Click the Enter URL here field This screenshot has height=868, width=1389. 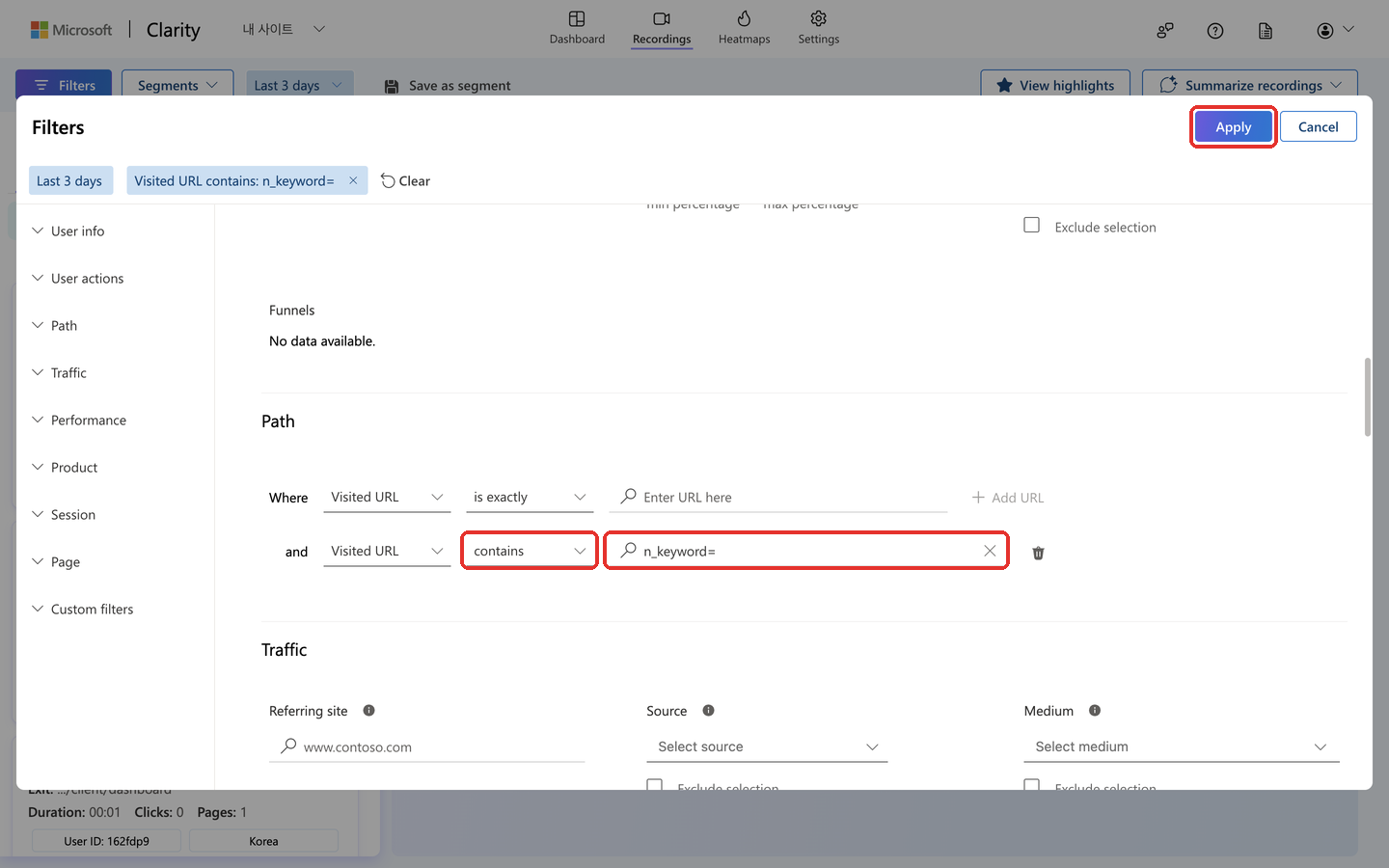(778, 498)
